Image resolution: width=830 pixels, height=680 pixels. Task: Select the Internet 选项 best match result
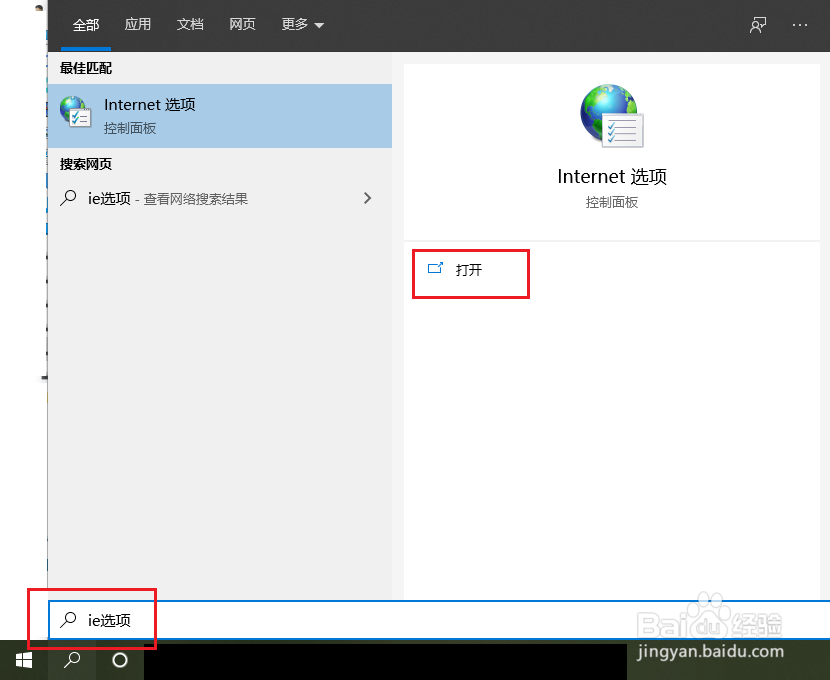pyautogui.click(x=220, y=116)
